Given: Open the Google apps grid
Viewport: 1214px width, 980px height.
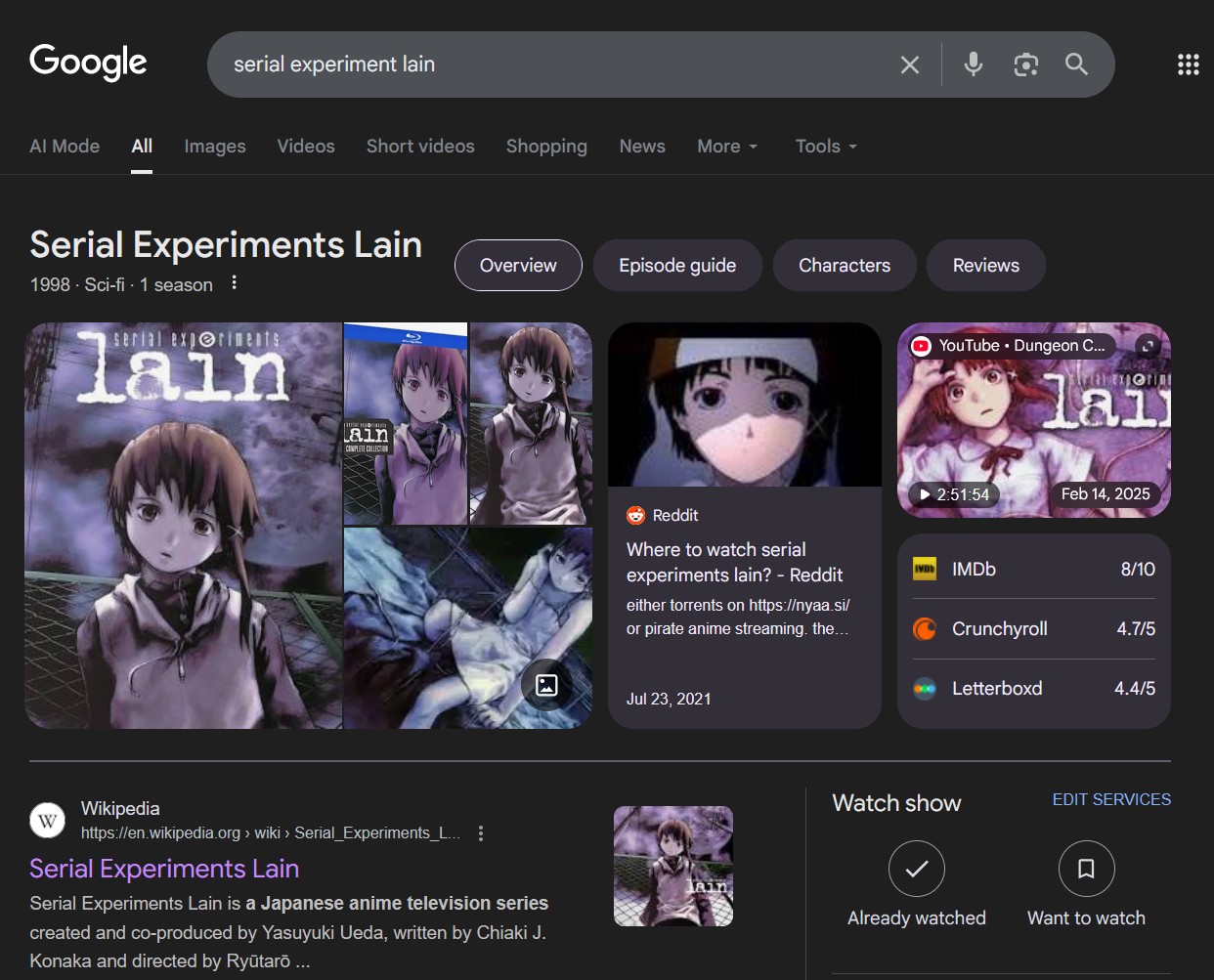Looking at the screenshot, I should 1188,64.
